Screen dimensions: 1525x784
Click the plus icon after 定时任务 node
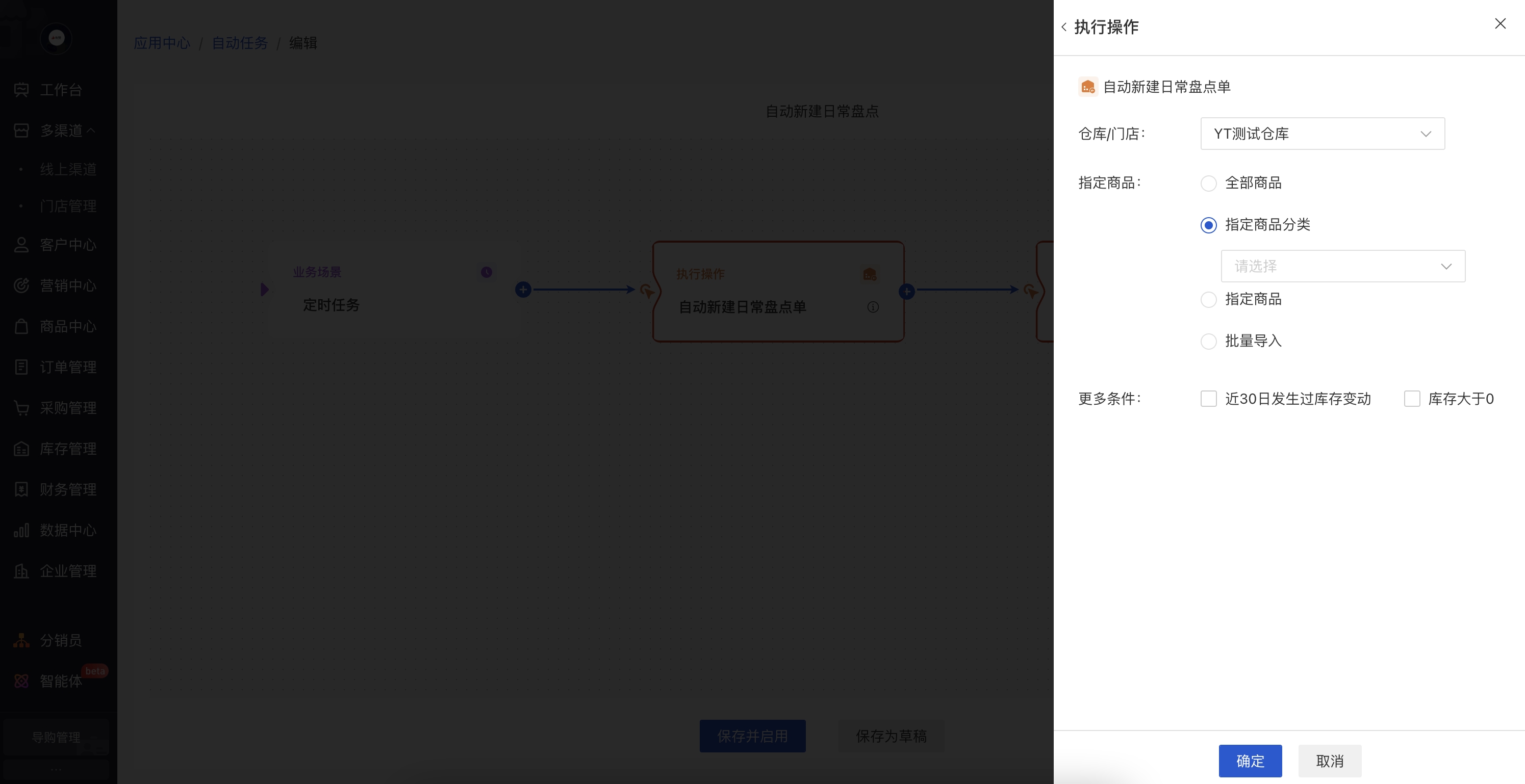tap(523, 290)
